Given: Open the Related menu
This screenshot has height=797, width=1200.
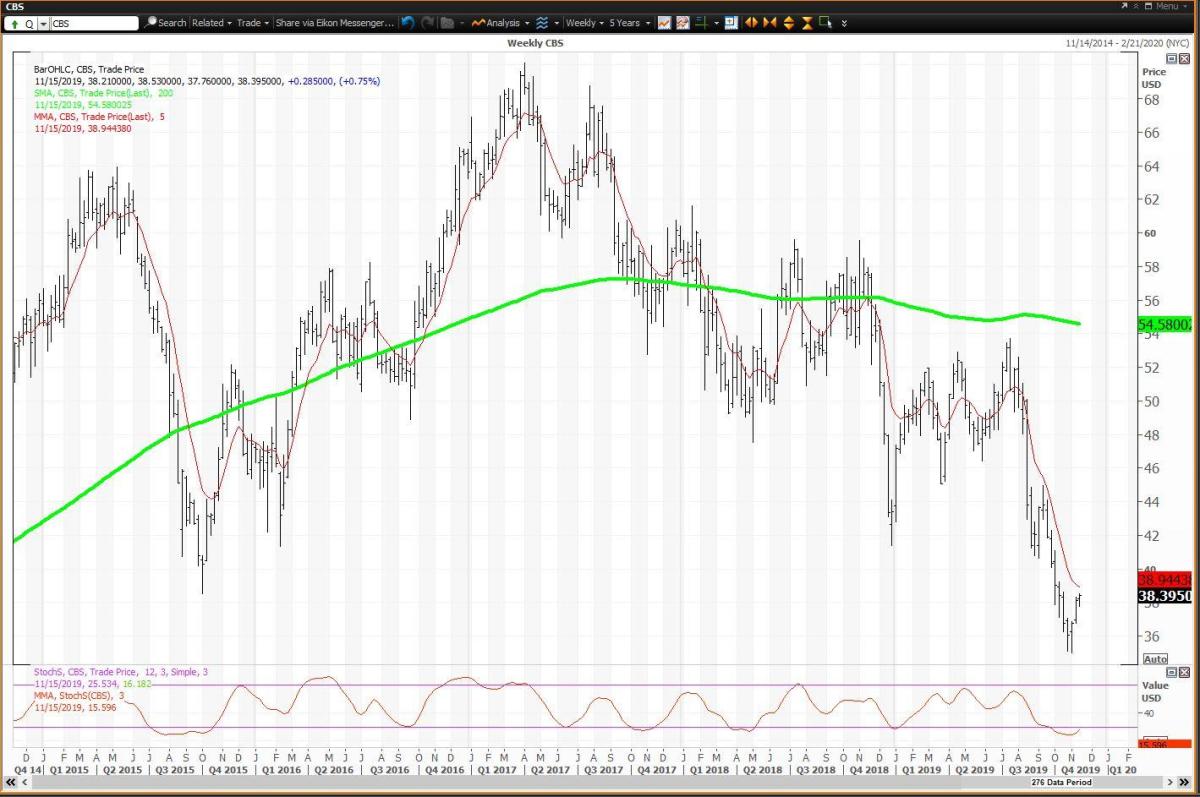Looking at the screenshot, I should pyautogui.click(x=211, y=22).
